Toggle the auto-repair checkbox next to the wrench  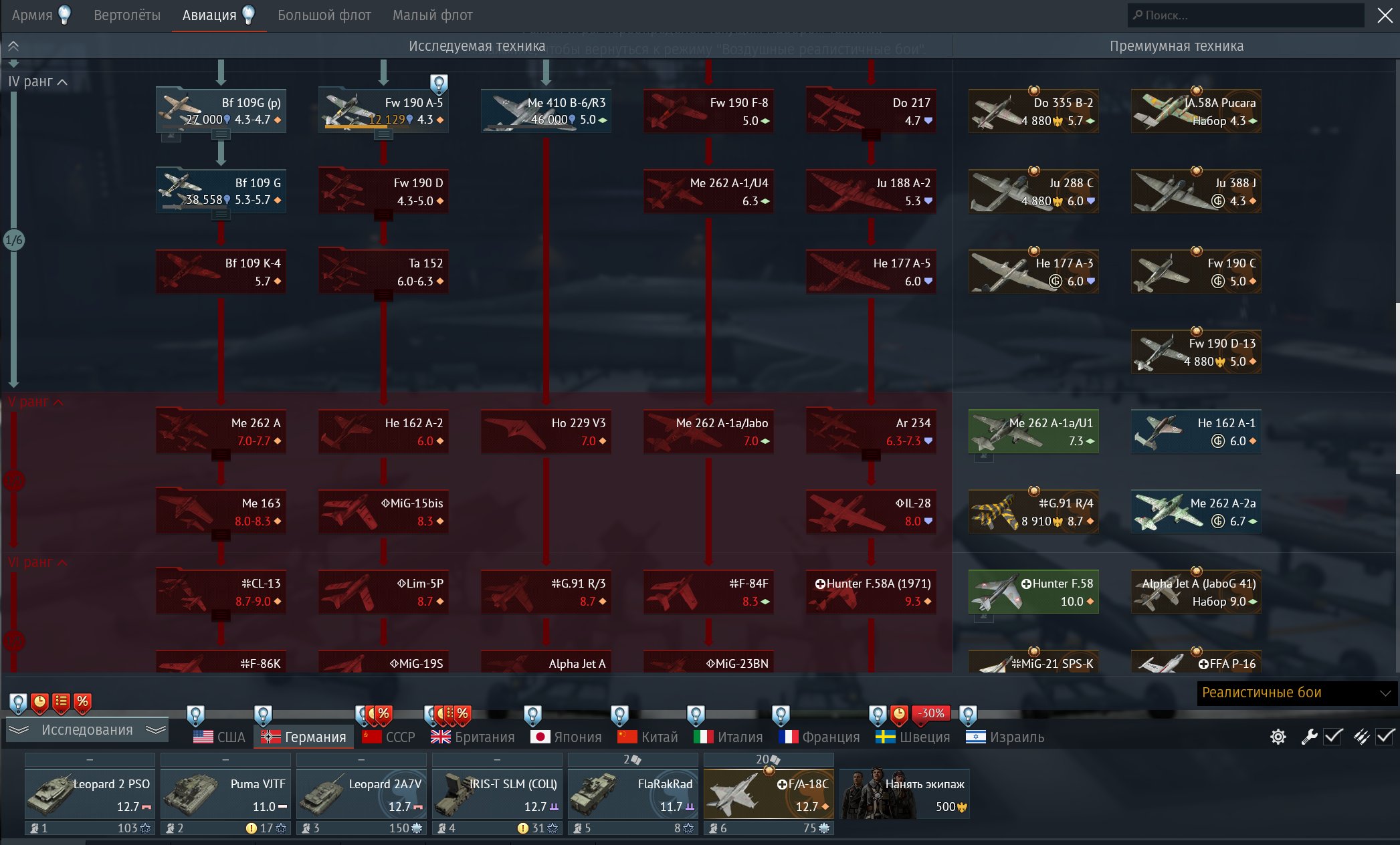pos(1332,737)
